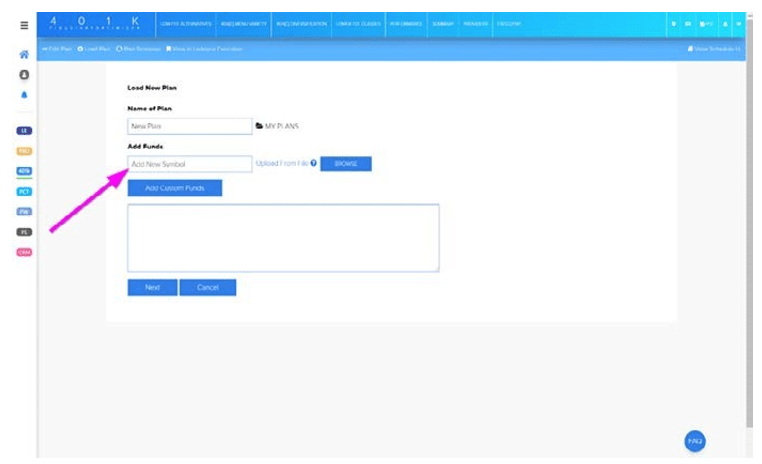Select the PCT badge in sidebar
Viewport: 762px width, 464px height.
tap(24, 191)
